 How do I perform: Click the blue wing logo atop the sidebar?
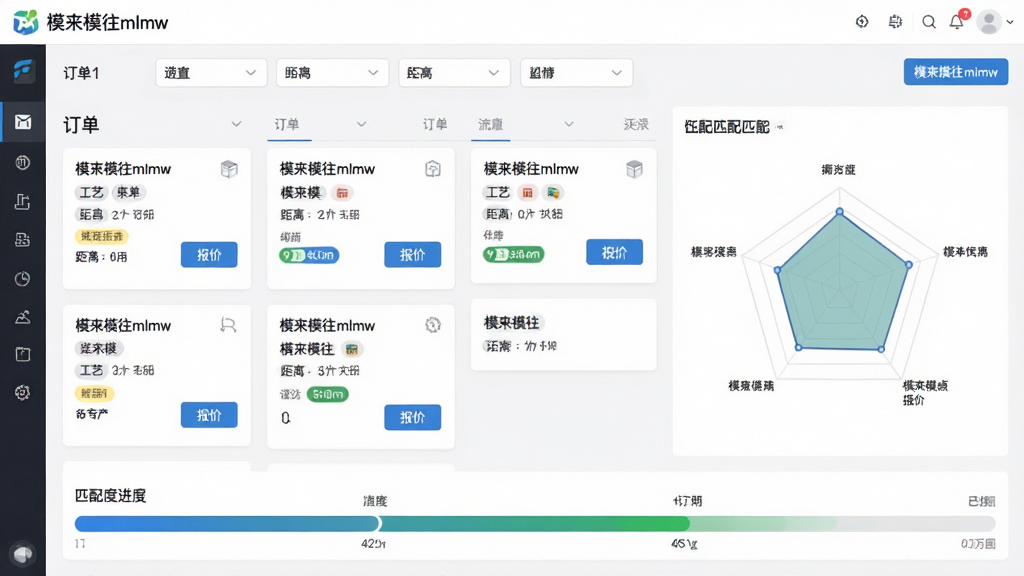[23, 69]
